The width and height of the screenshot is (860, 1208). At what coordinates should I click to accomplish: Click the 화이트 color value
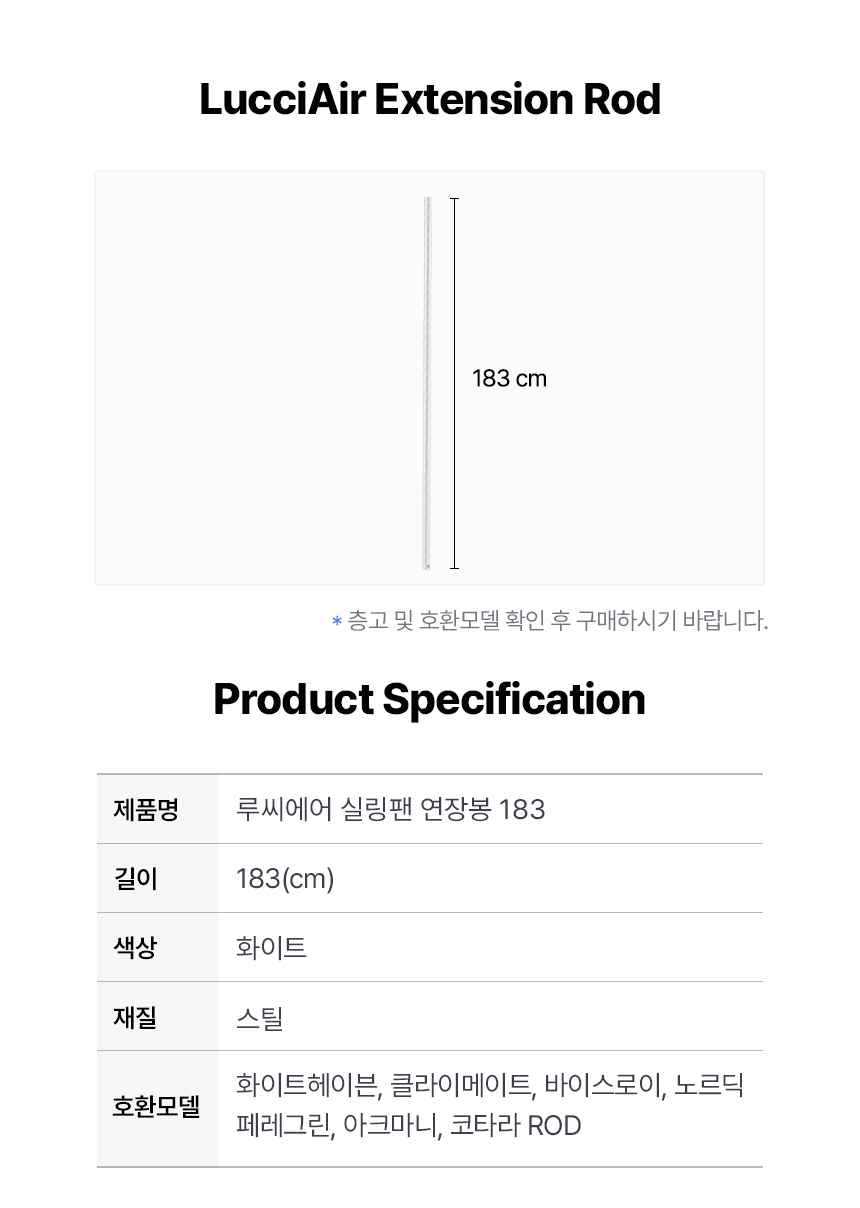271,947
